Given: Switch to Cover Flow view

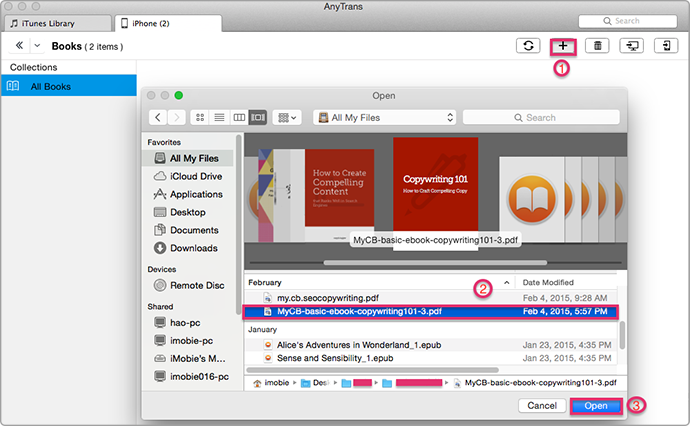Looking at the screenshot, I should [258, 118].
